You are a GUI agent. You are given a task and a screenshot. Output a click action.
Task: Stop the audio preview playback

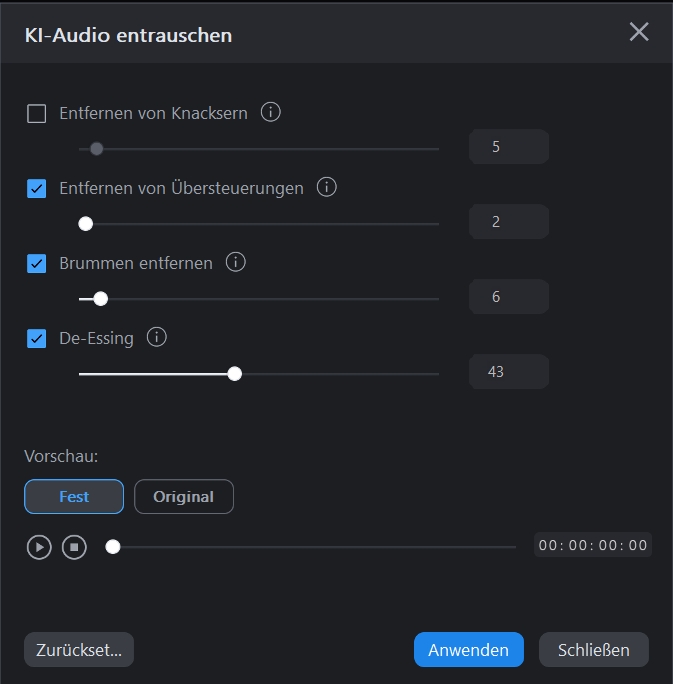pyautogui.click(x=74, y=547)
